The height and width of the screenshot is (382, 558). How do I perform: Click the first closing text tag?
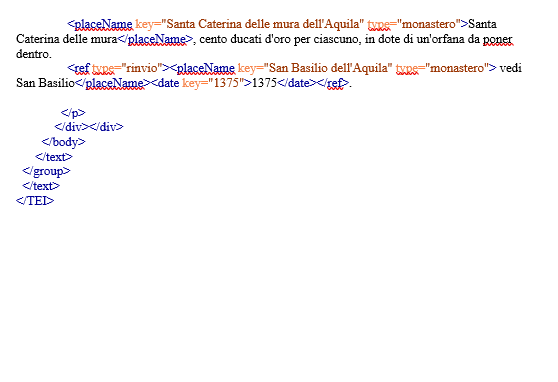(x=54, y=157)
